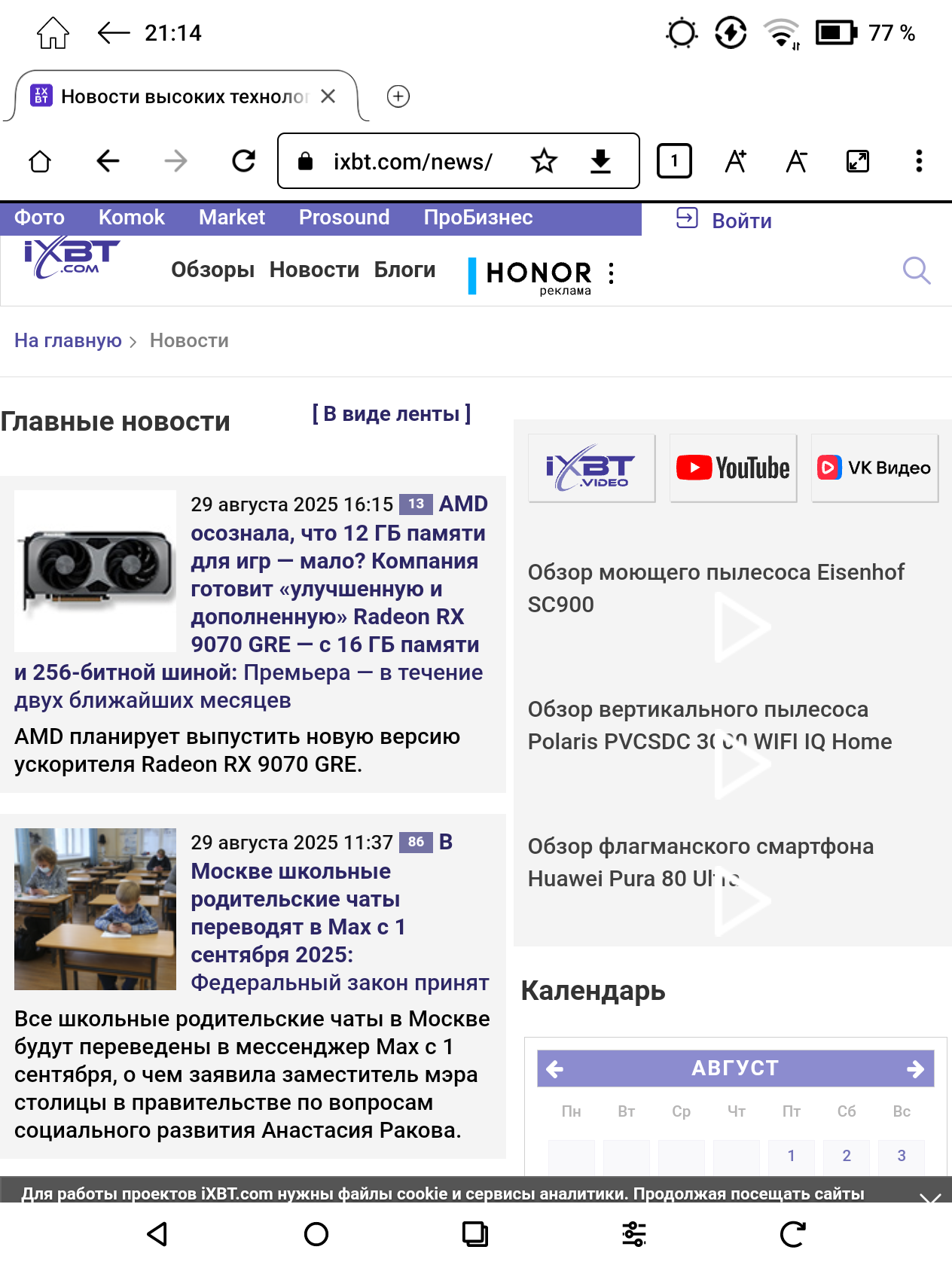The width and height of the screenshot is (952, 1265).
Task: Click Войти to log in
Action: [725, 220]
